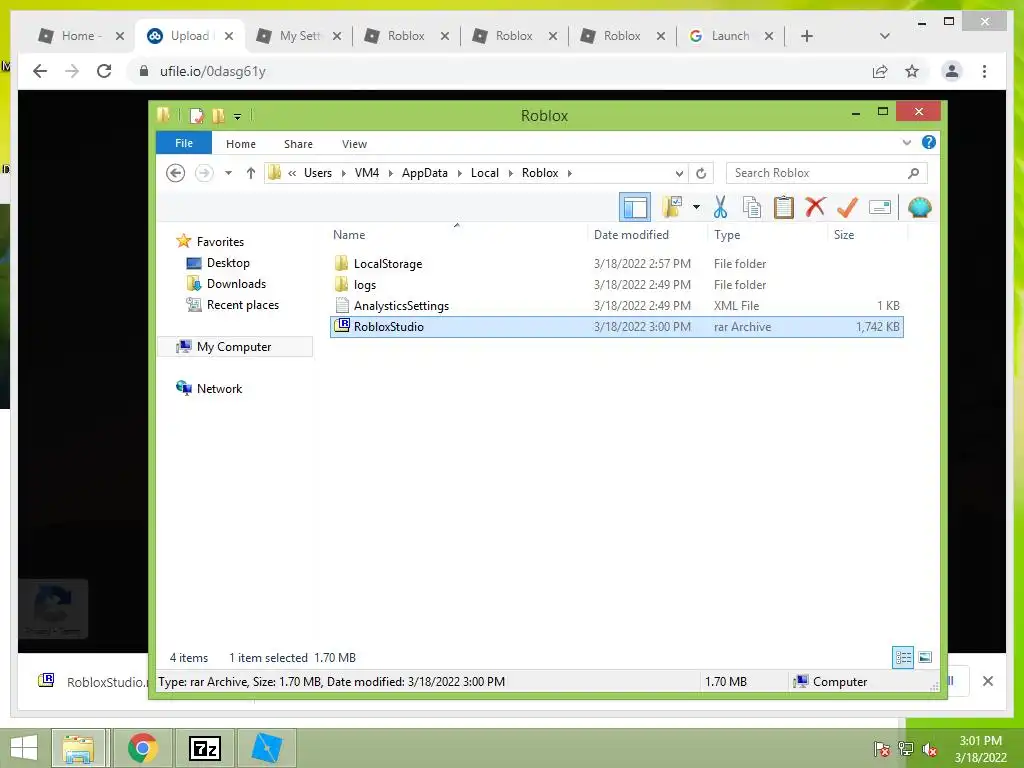Expand the breadcrumb overflow double chevron
This screenshot has height=768, width=1024.
pos(292,173)
